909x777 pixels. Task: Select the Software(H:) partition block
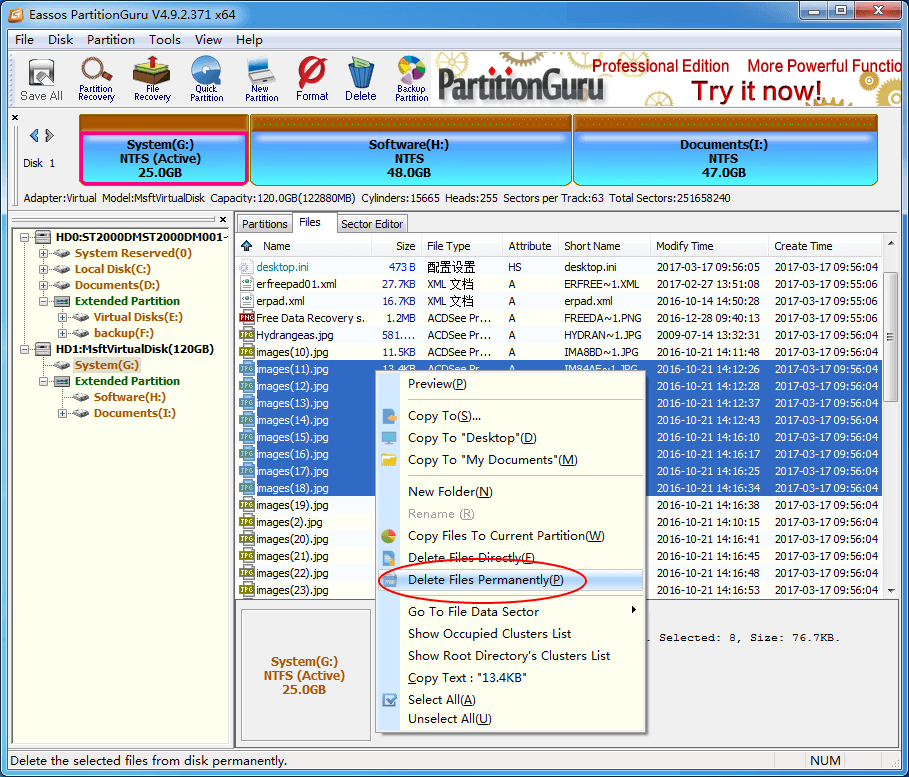click(x=410, y=150)
